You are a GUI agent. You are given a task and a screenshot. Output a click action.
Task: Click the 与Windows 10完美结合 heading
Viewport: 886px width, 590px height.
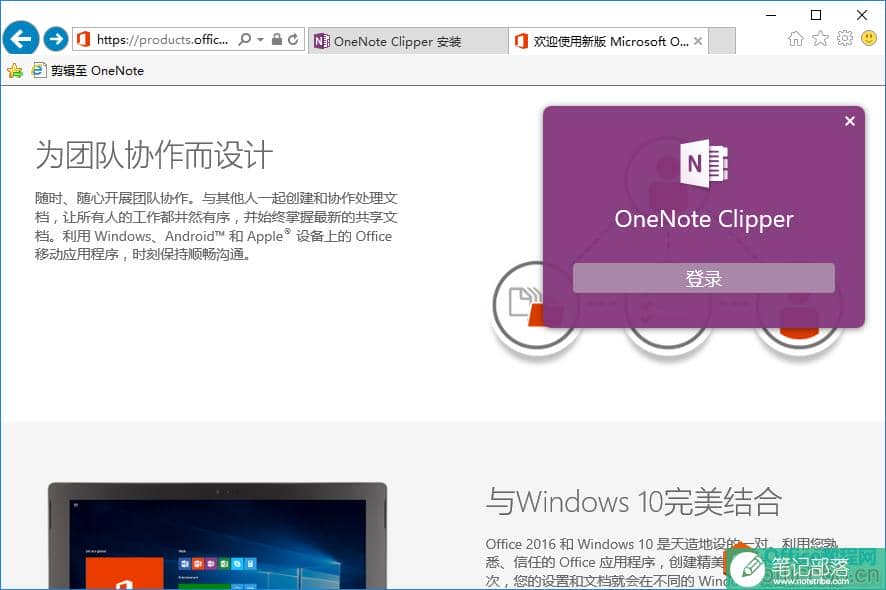633,502
